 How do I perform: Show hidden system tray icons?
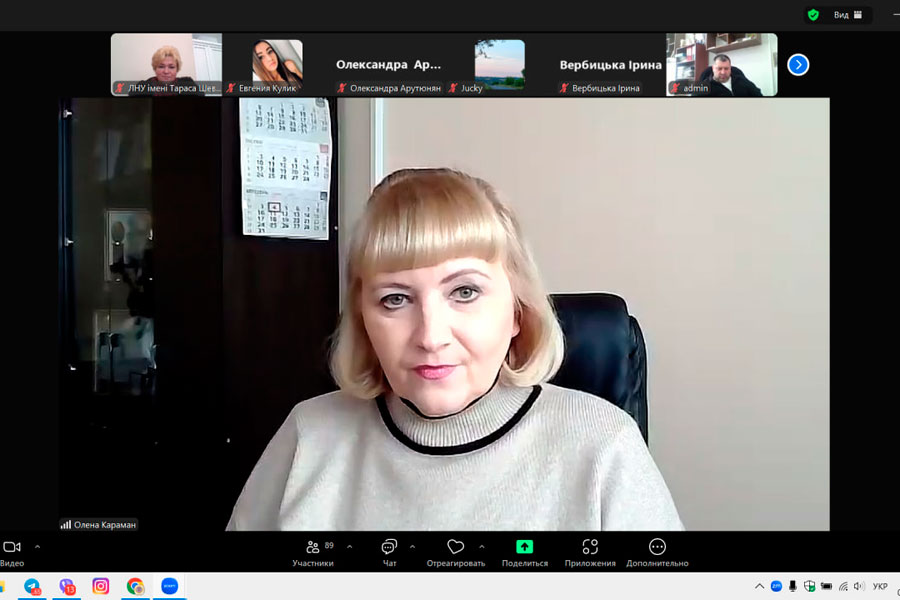[759, 586]
